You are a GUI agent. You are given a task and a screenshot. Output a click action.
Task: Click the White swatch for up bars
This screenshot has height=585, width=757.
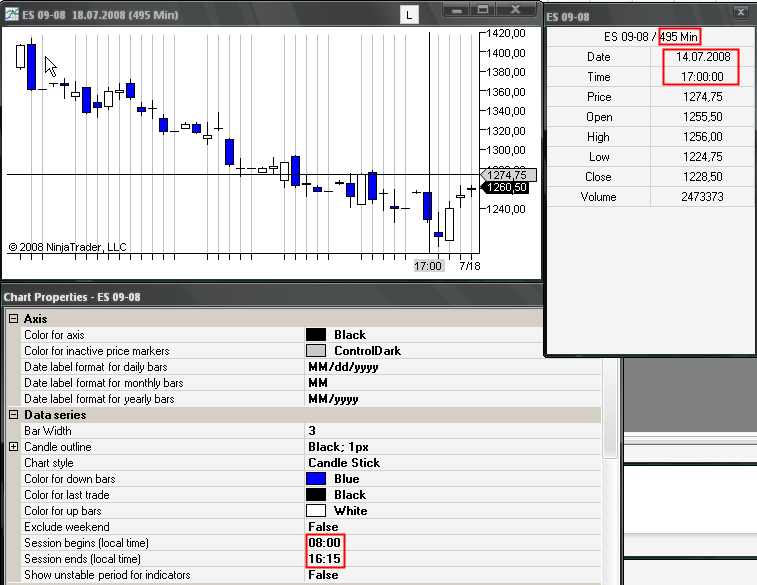[x=316, y=511]
